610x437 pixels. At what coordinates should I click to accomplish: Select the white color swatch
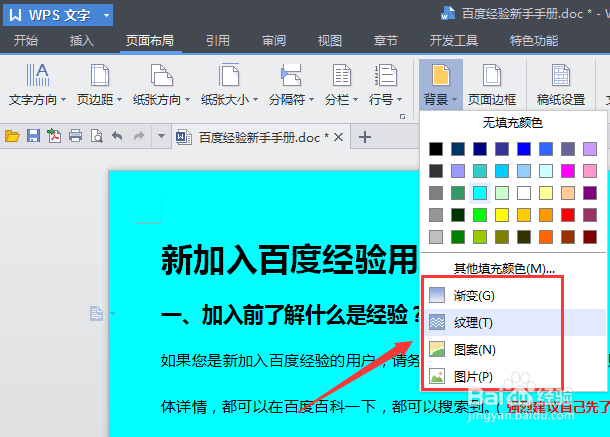point(524,193)
